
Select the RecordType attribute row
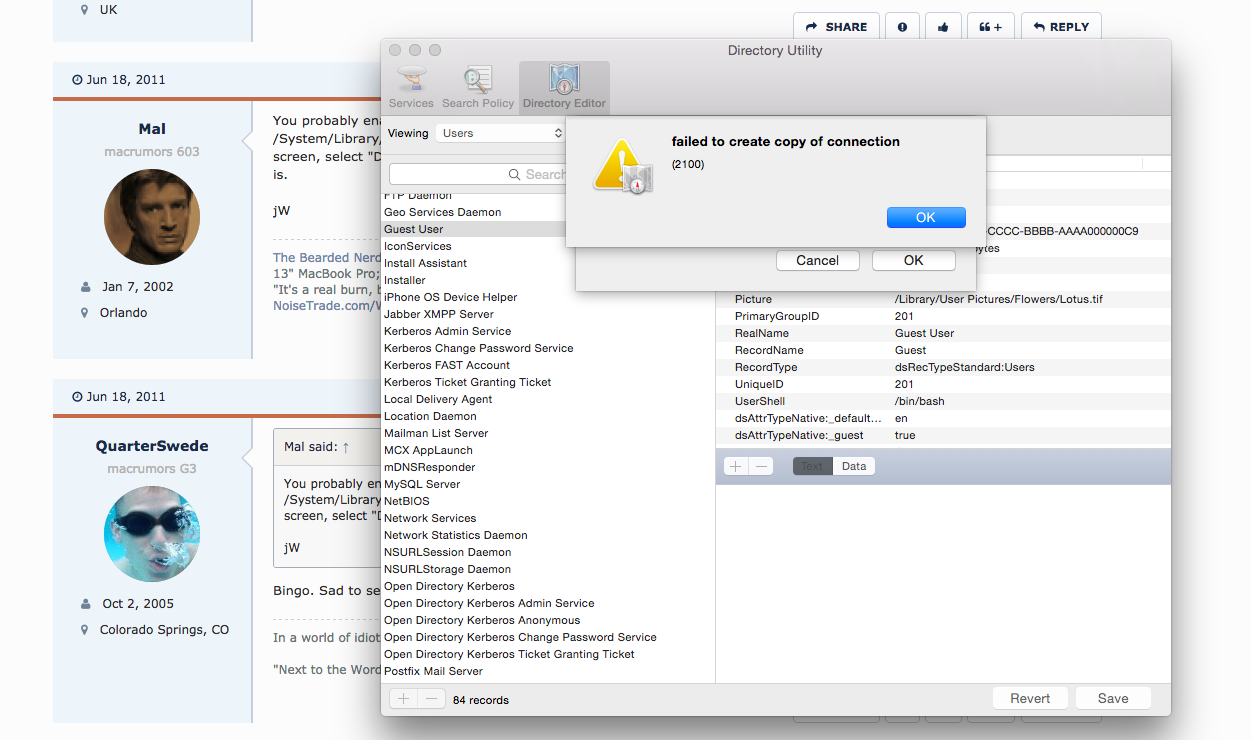point(944,367)
